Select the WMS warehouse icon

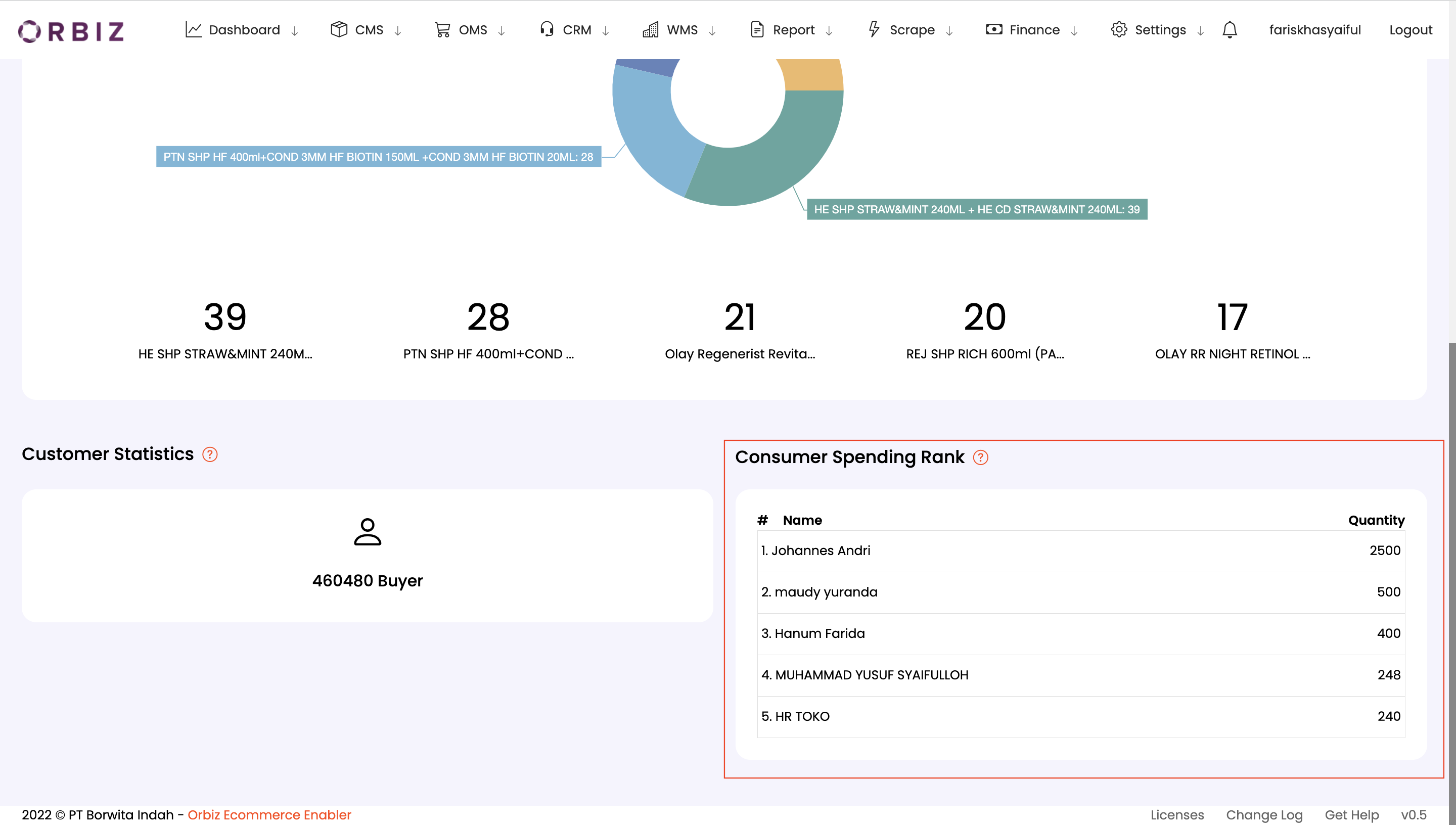pos(650,29)
